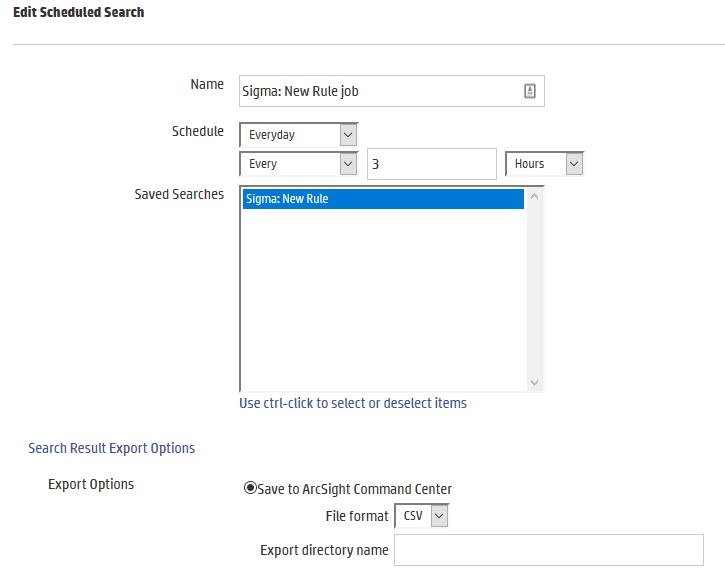Screen dimensions: 725x570
Task: Open the CSV file format dropdown
Action: 421,516
